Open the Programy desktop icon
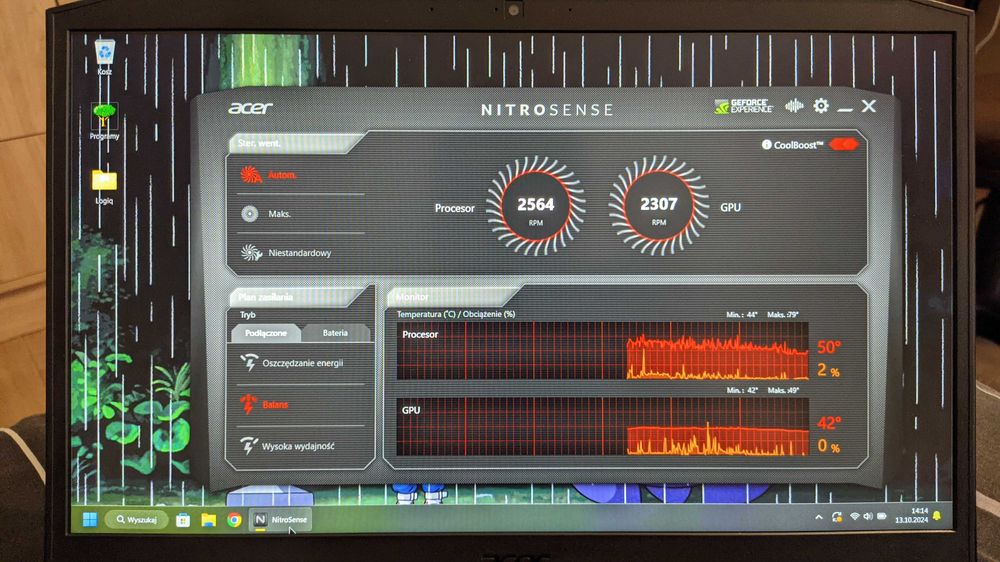Image resolution: width=1000 pixels, height=562 pixels. (104, 122)
